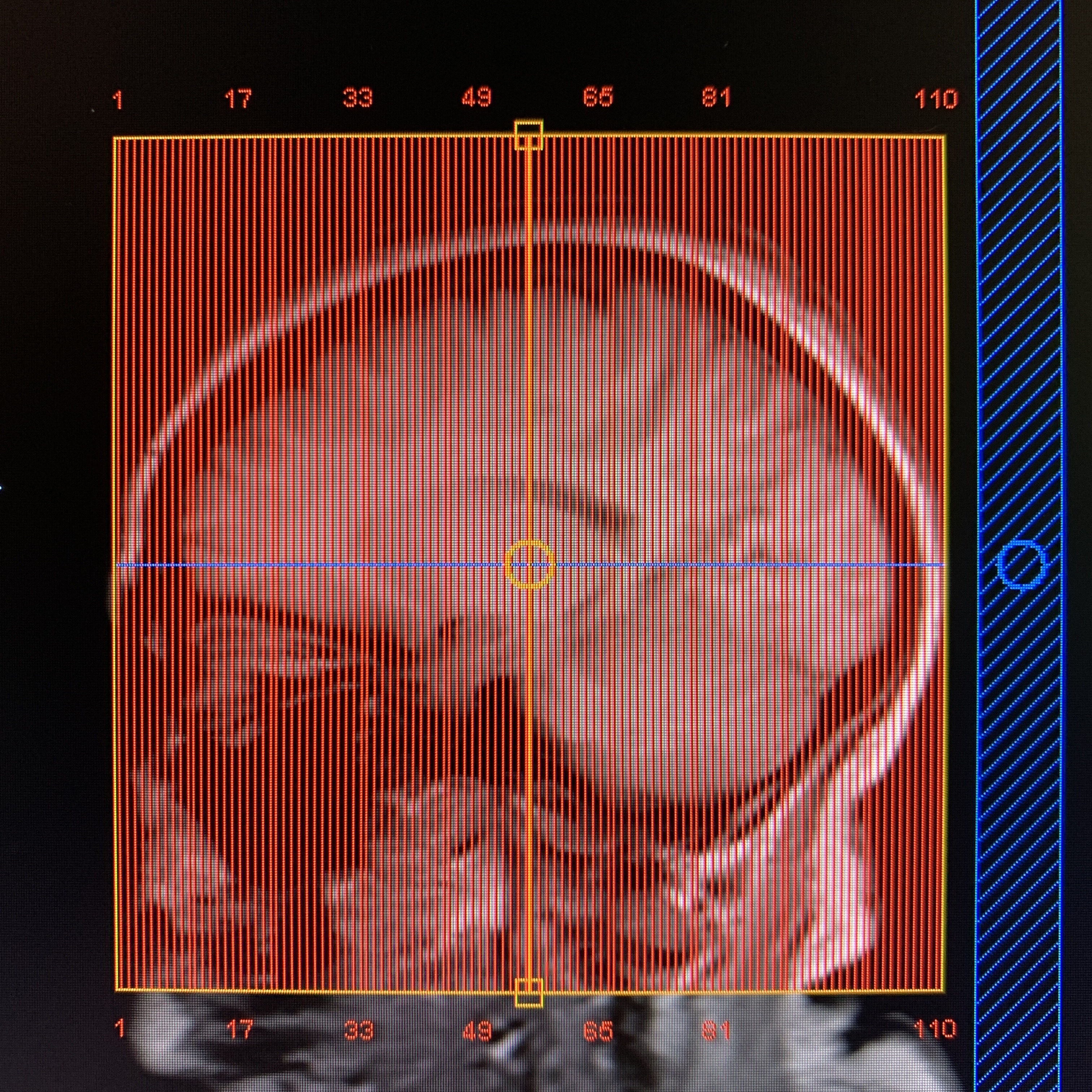Screen dimensions: 1092x1092
Task: Click the blue diagonal-hatched vertical band
Action: point(1020,283)
